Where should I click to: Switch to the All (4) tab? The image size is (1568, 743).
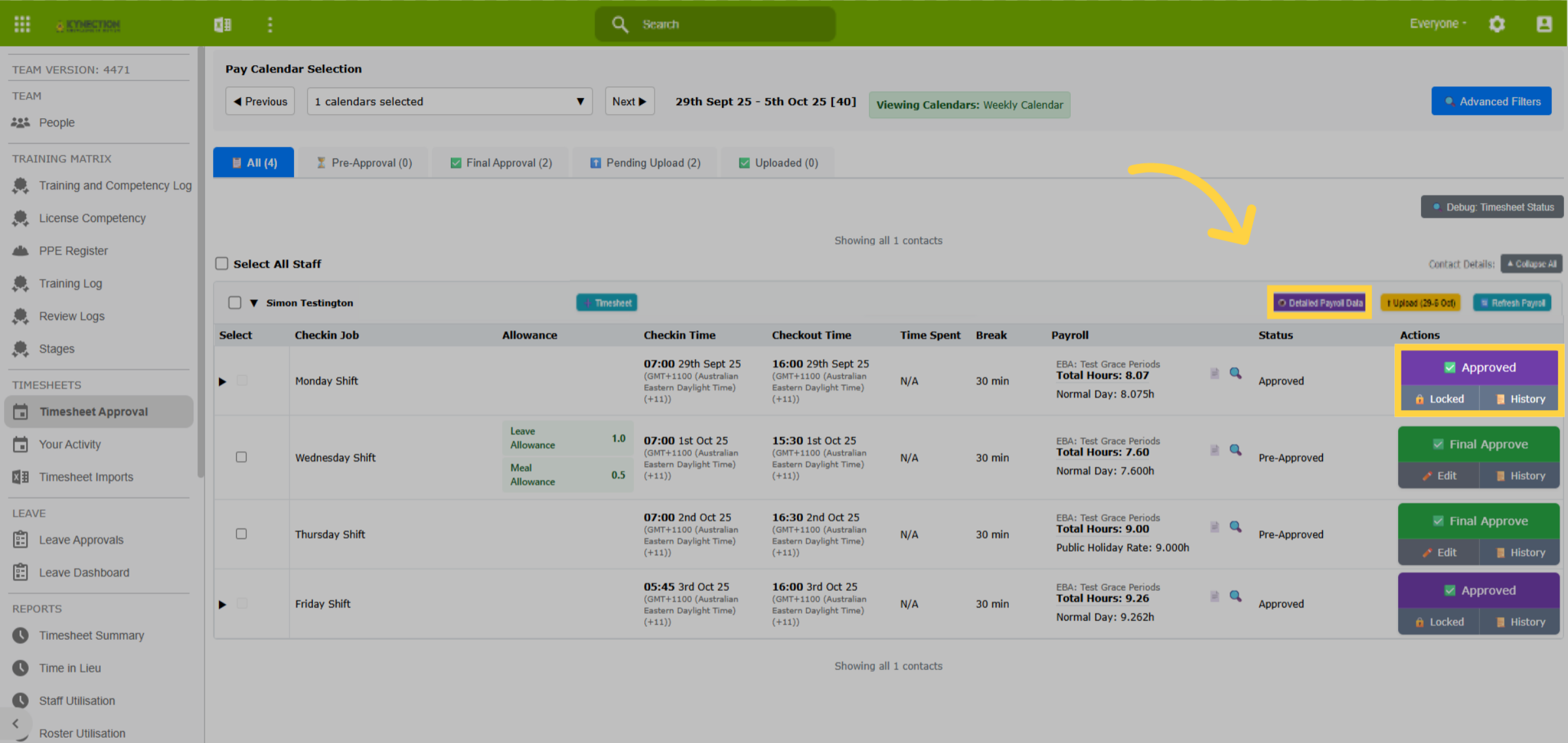(253, 163)
